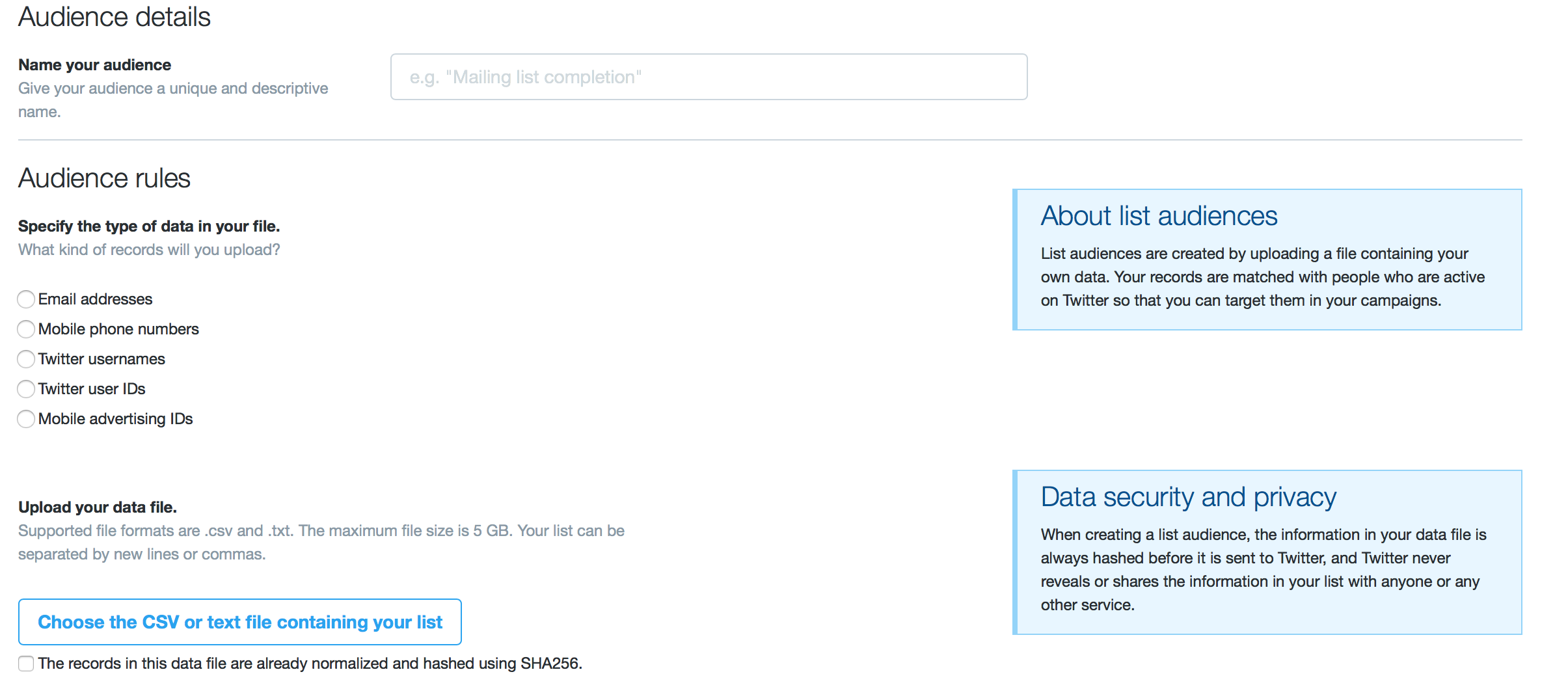Click the paragraph about hashed data privacy
This screenshot has height=700, width=1568.
click(1262, 570)
